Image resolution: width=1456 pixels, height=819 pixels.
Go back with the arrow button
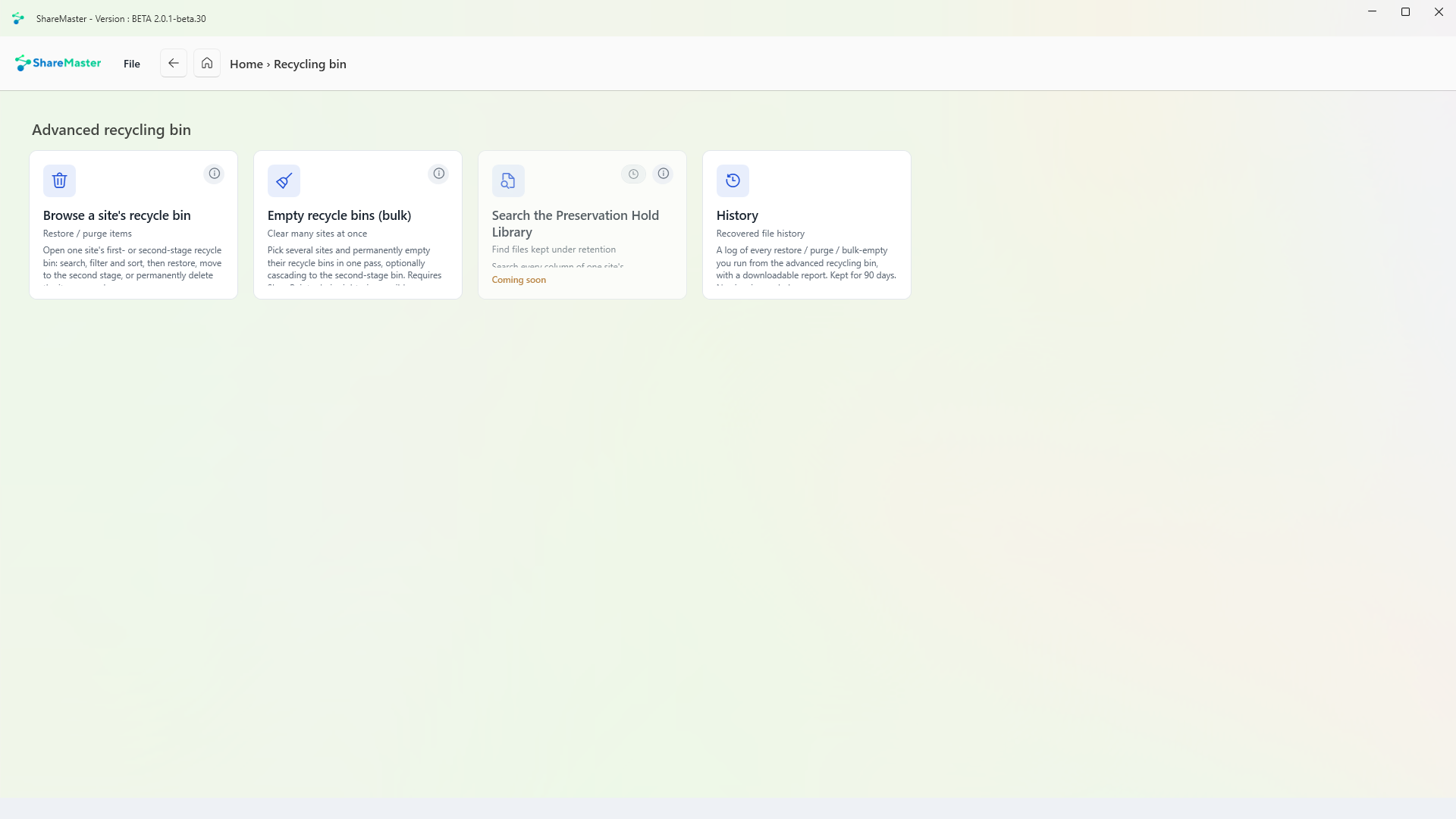point(174,64)
